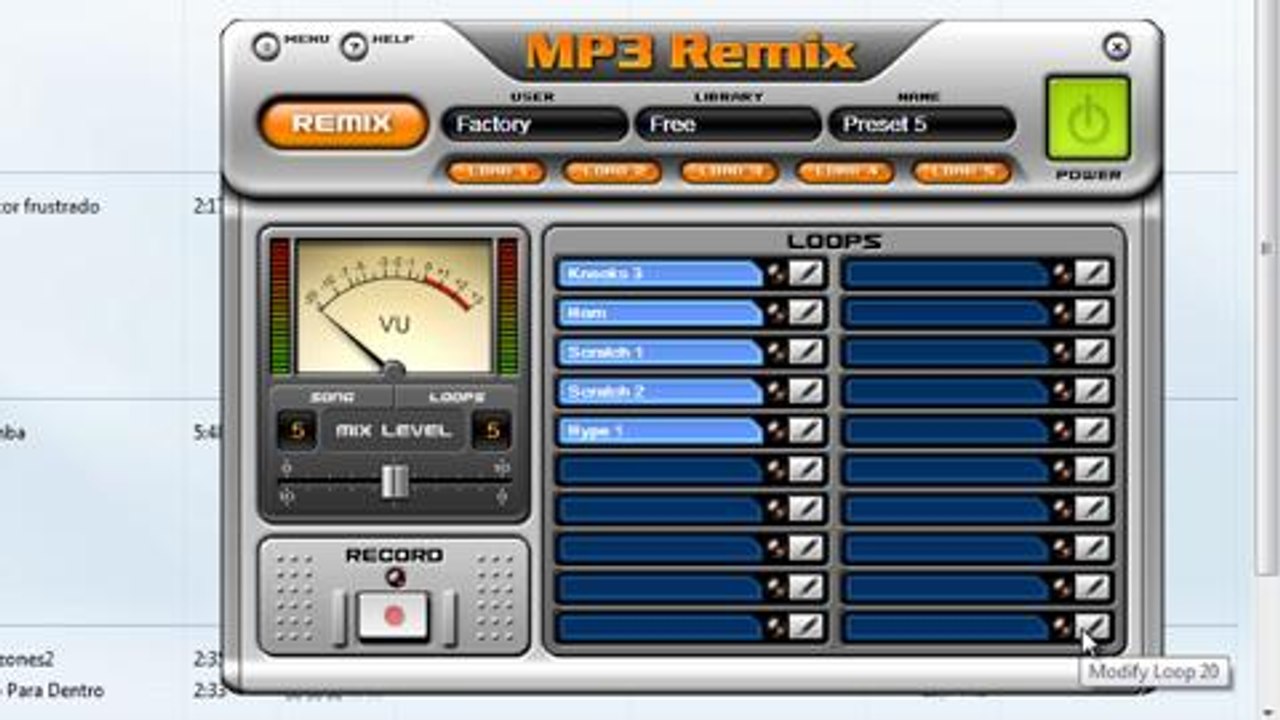Toggle the green POWER button
Image resolution: width=1280 pixels, height=720 pixels.
point(1088,118)
